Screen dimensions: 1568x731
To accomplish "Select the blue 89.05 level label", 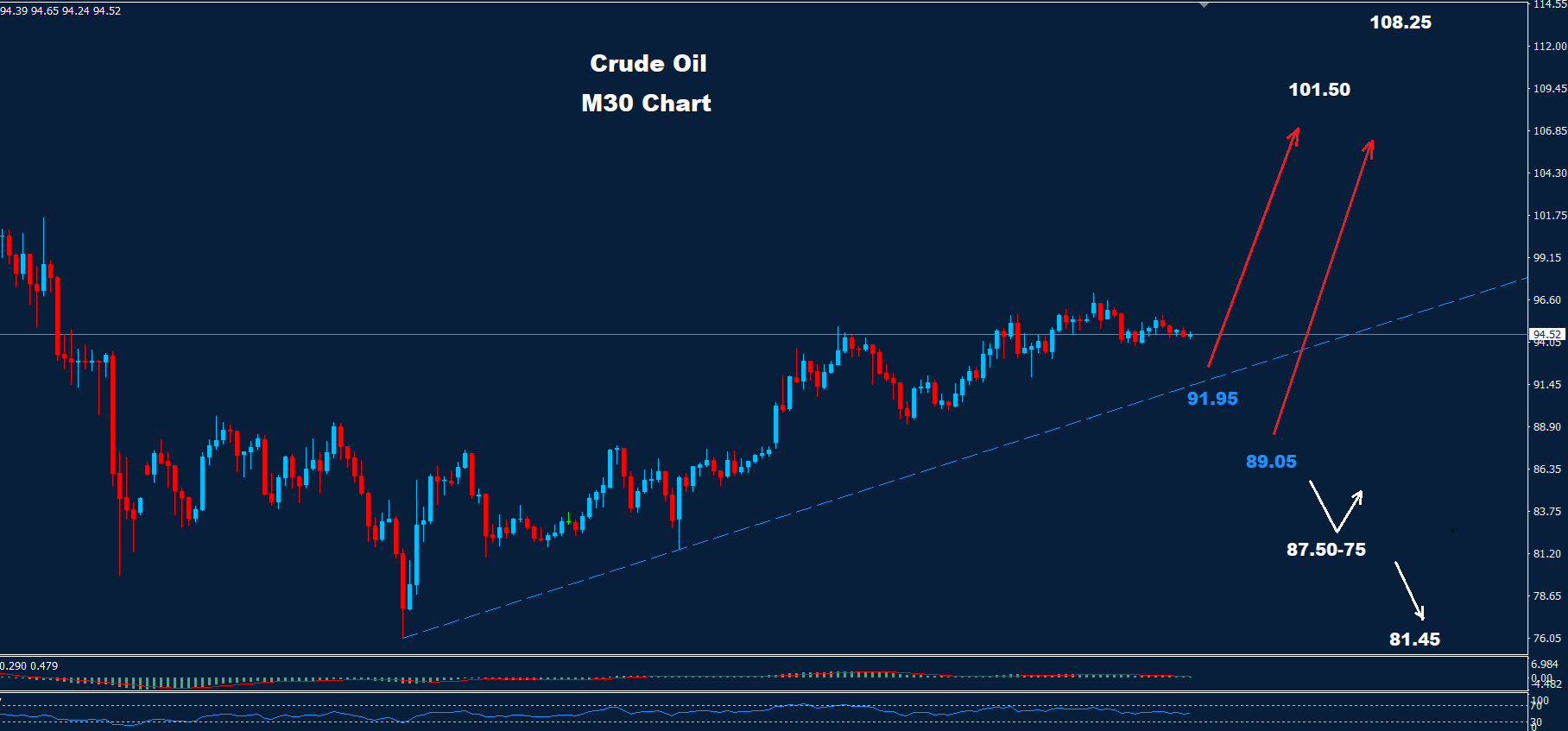I will [x=1271, y=462].
